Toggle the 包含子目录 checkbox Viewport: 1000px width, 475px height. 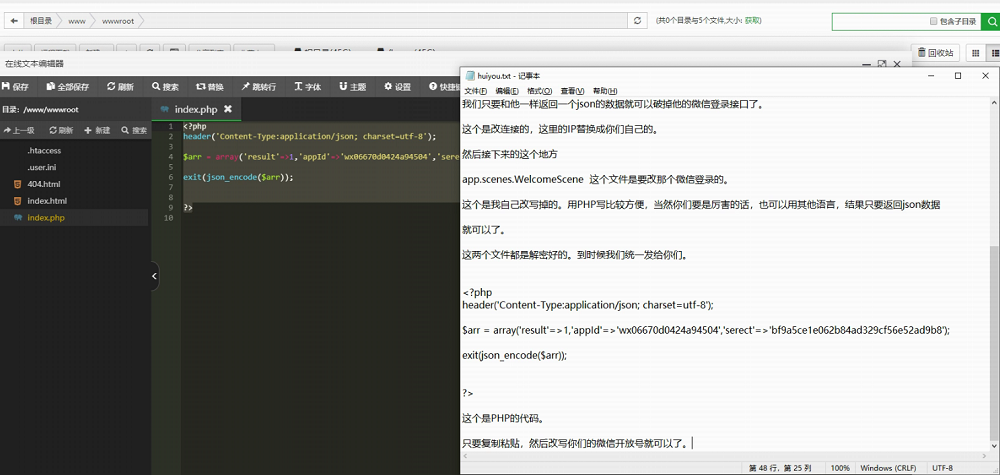[933, 21]
